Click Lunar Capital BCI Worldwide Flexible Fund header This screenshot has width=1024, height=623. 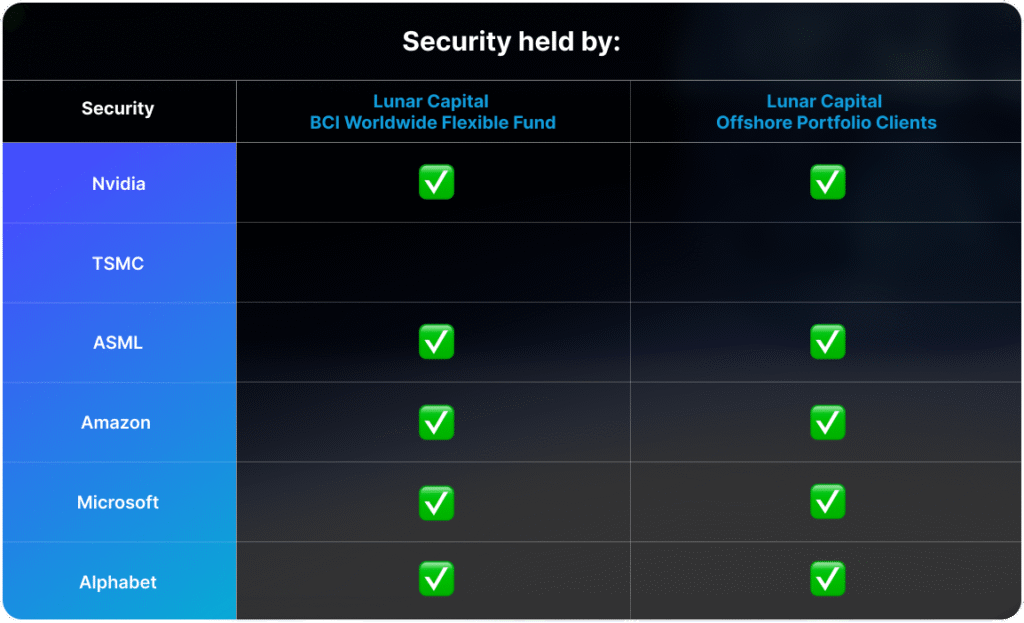(432, 112)
